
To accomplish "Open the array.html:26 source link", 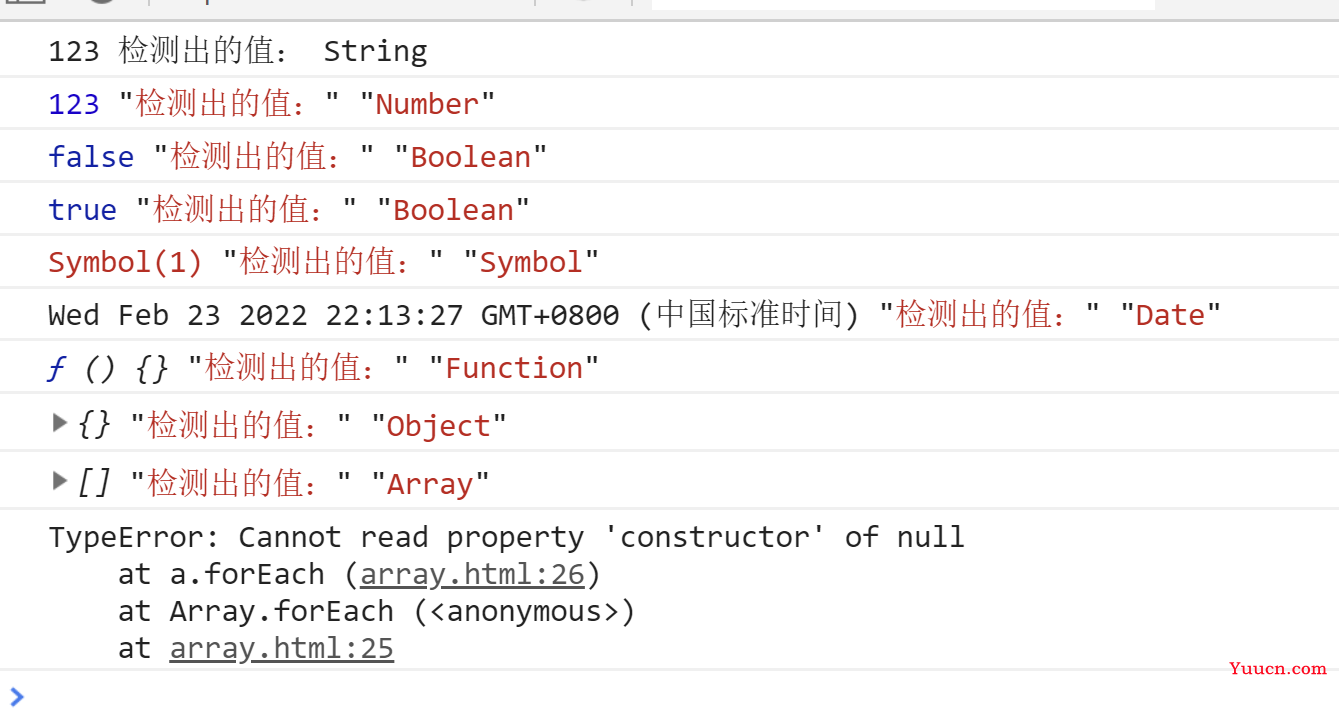I will [472, 575].
